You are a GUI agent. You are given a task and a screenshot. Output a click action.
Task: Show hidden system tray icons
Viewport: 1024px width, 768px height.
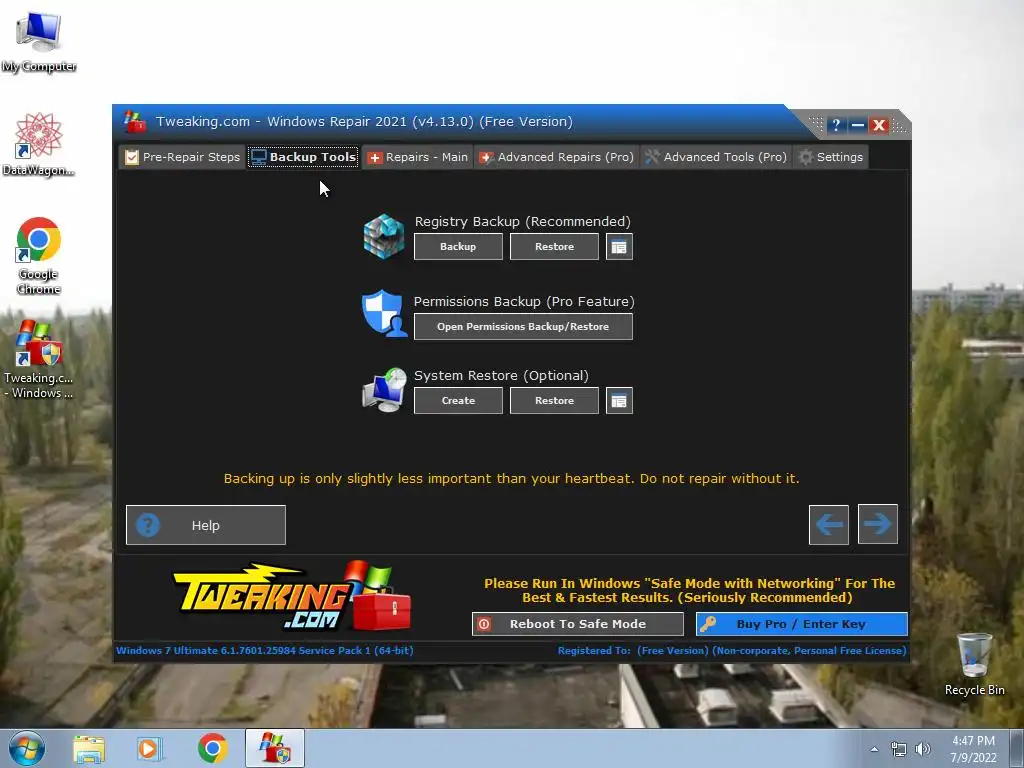(x=874, y=749)
